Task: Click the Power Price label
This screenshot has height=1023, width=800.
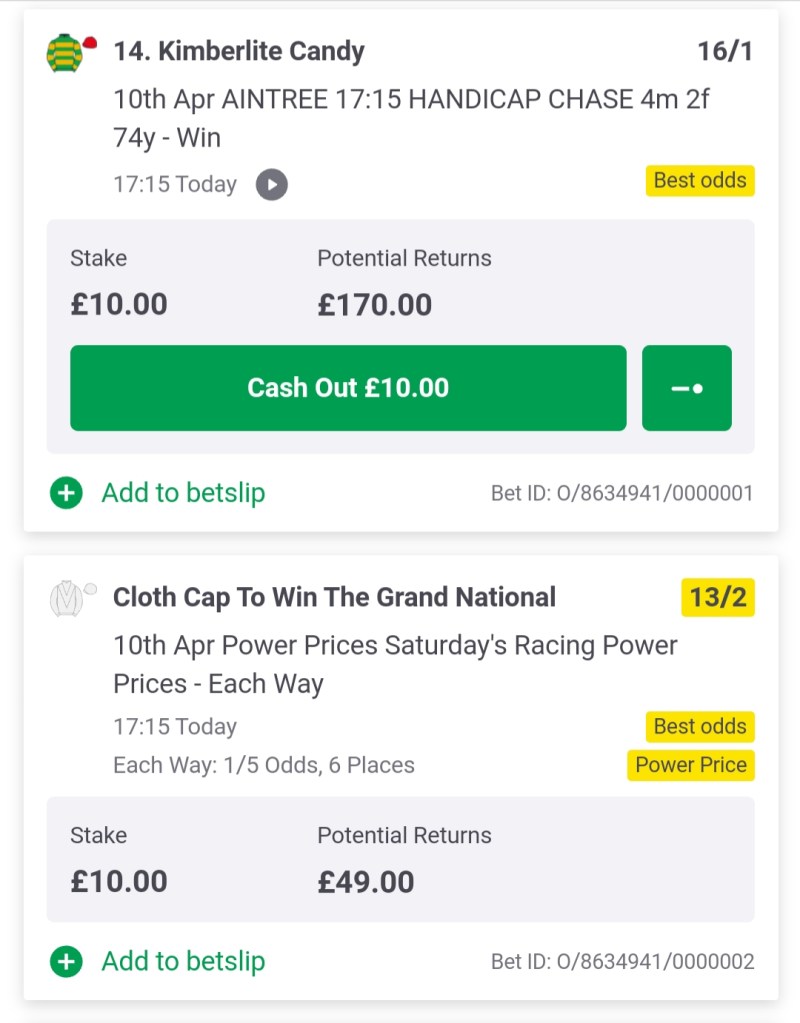Action: click(x=691, y=765)
